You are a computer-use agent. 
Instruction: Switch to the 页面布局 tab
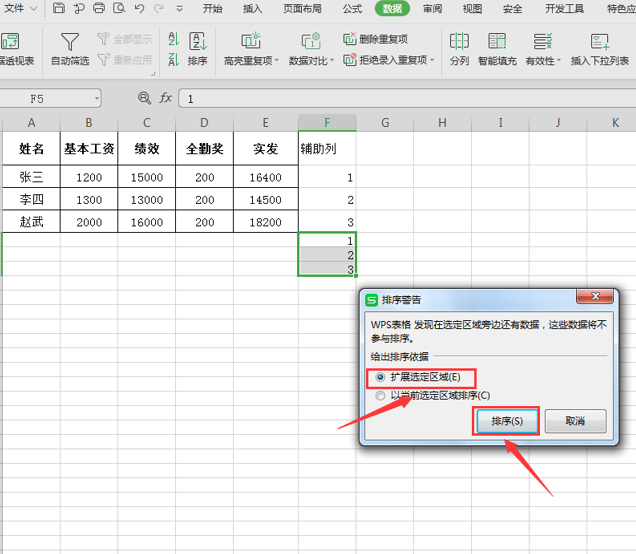tap(302, 9)
